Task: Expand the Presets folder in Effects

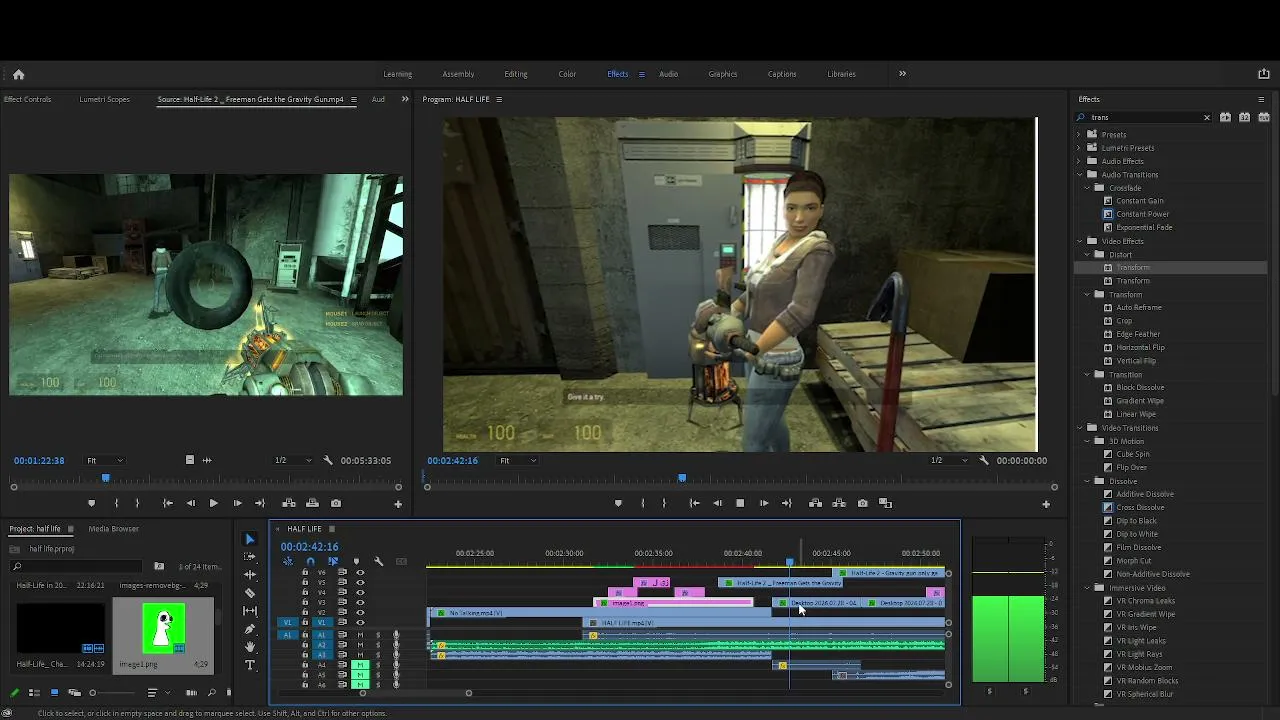Action: point(1079,134)
